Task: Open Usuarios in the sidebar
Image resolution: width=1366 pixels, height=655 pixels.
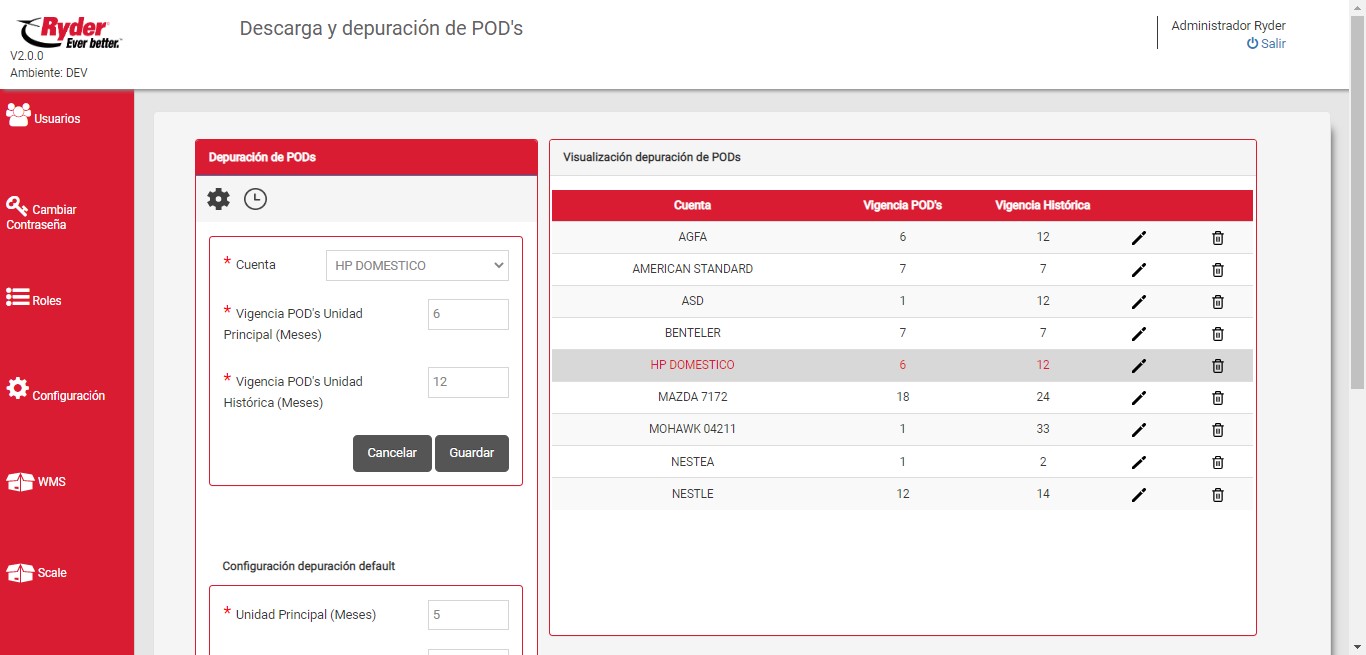Action: tap(44, 117)
